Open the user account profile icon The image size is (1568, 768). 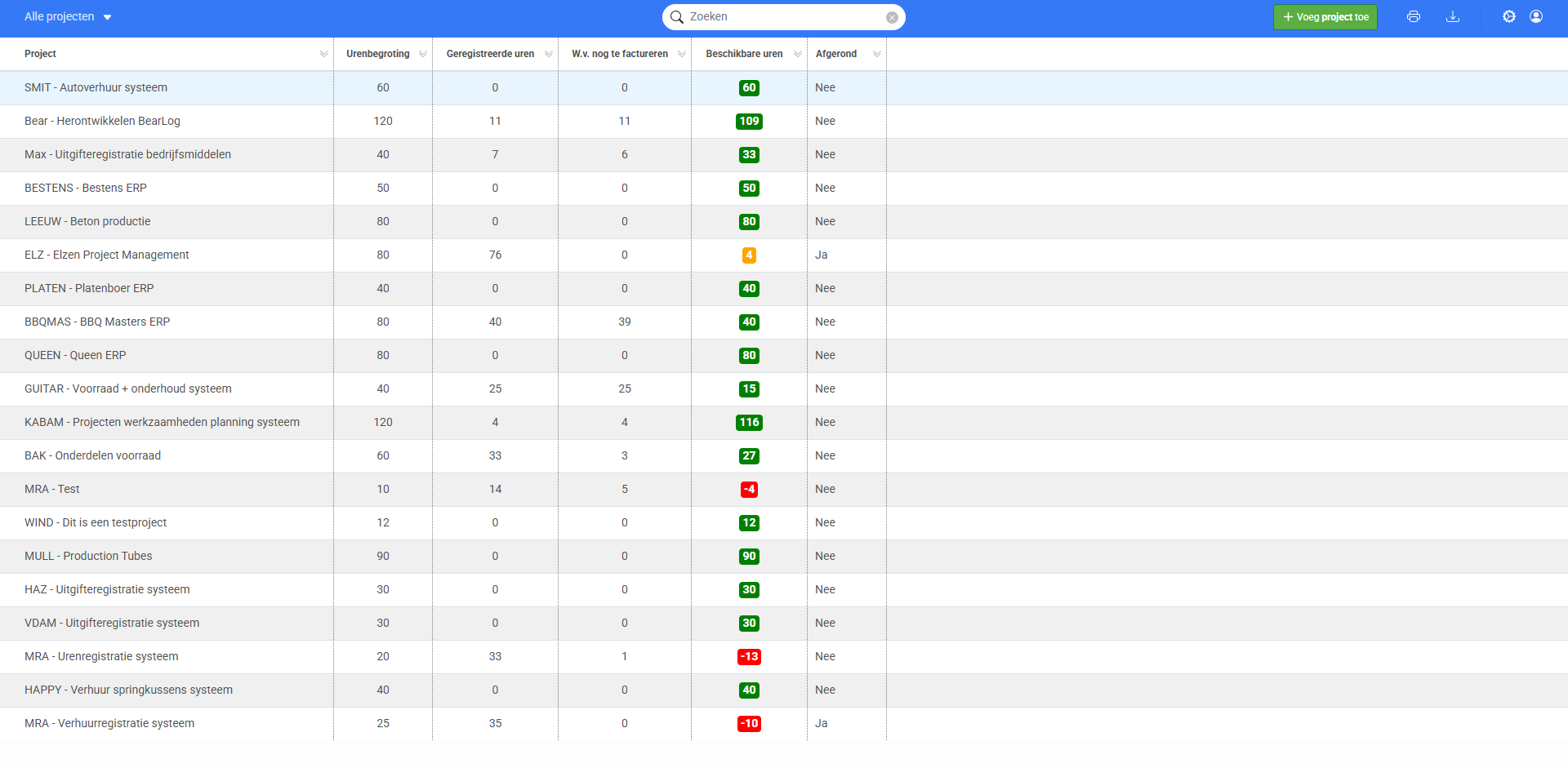click(x=1536, y=16)
